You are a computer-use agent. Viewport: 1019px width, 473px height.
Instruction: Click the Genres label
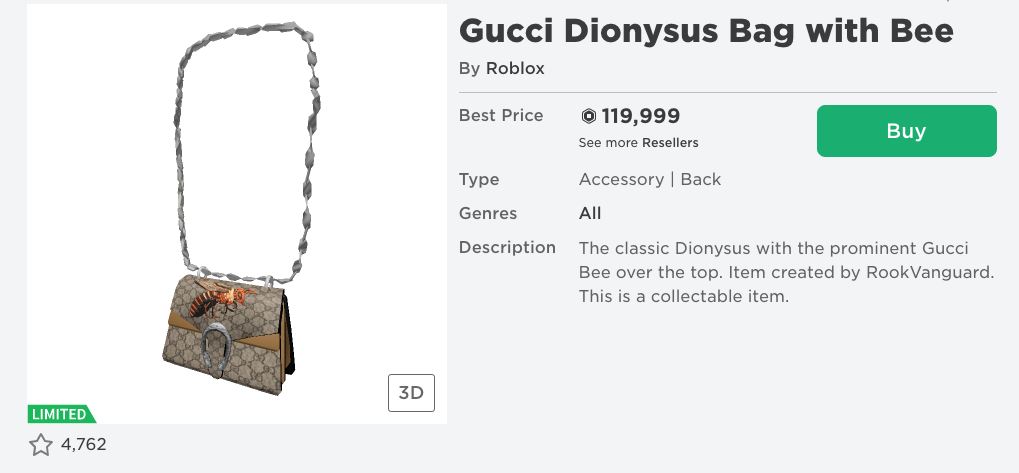point(488,213)
